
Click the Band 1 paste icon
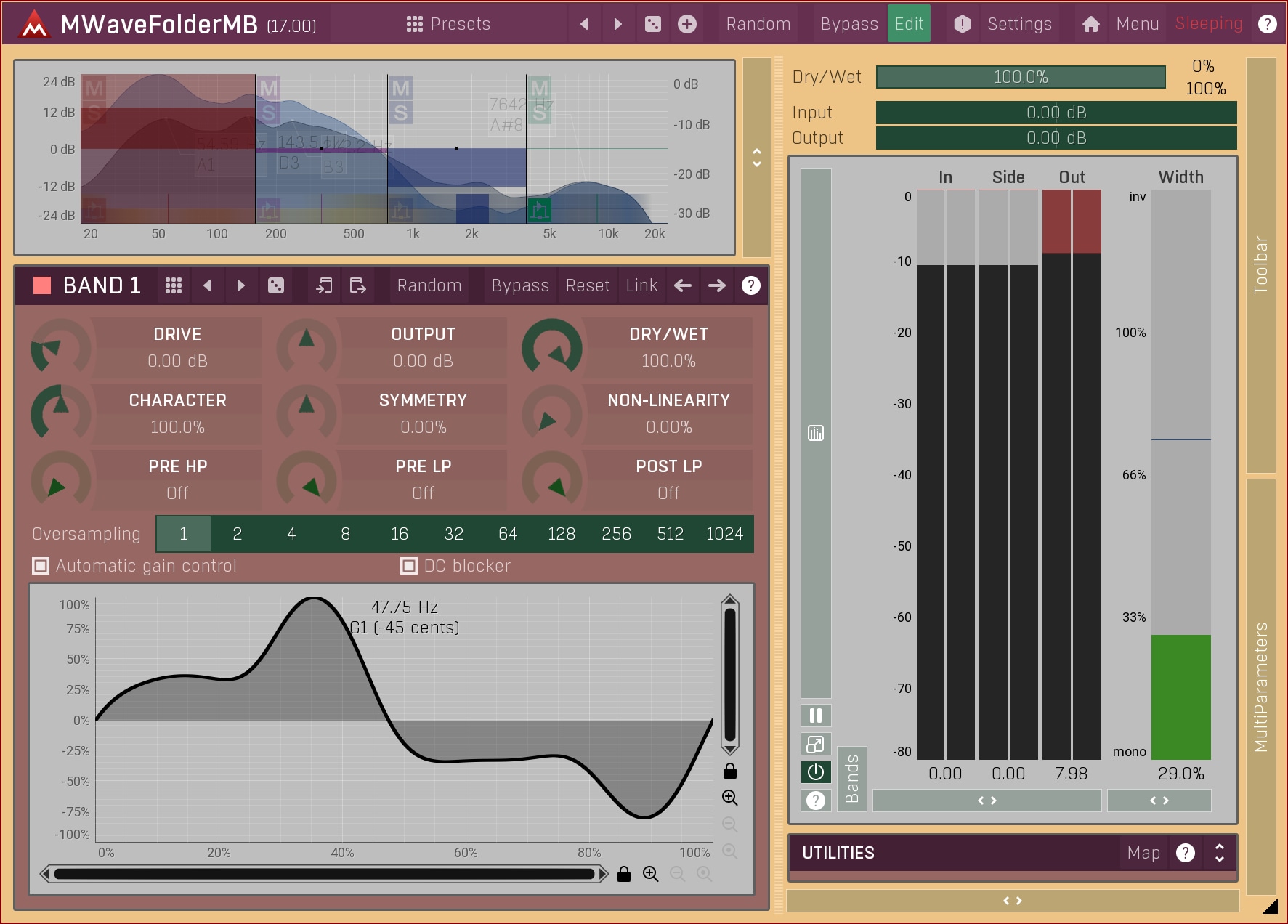[x=357, y=285]
